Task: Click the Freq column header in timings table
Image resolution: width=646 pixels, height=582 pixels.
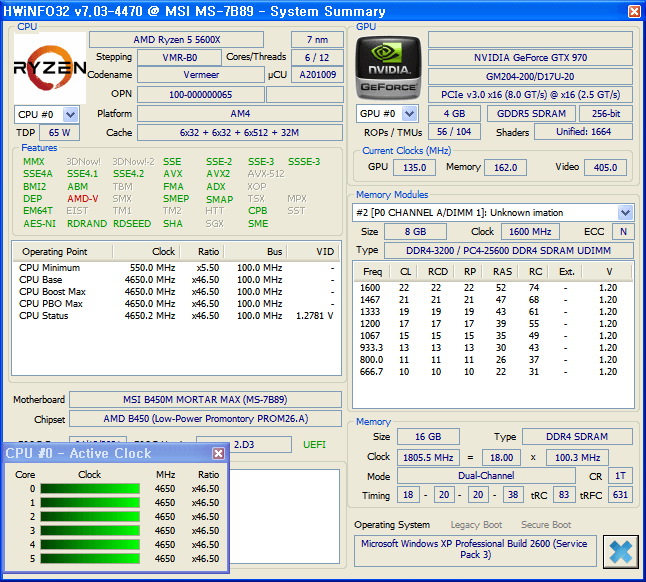Action: 372,272
